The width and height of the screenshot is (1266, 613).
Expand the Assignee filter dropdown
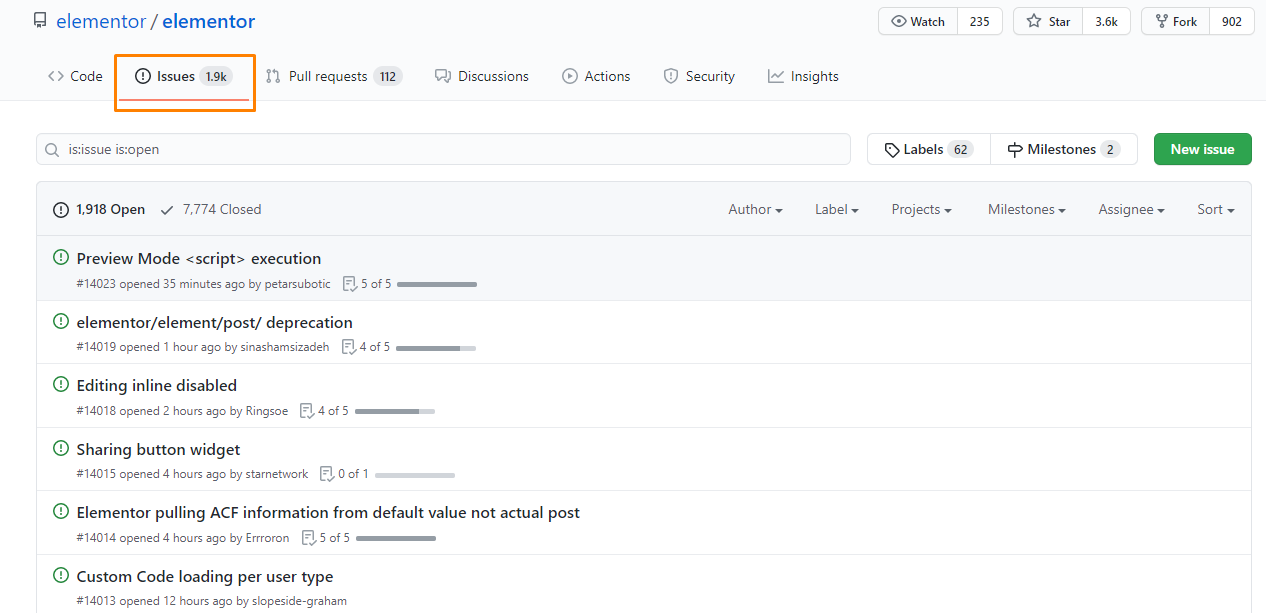(1131, 209)
